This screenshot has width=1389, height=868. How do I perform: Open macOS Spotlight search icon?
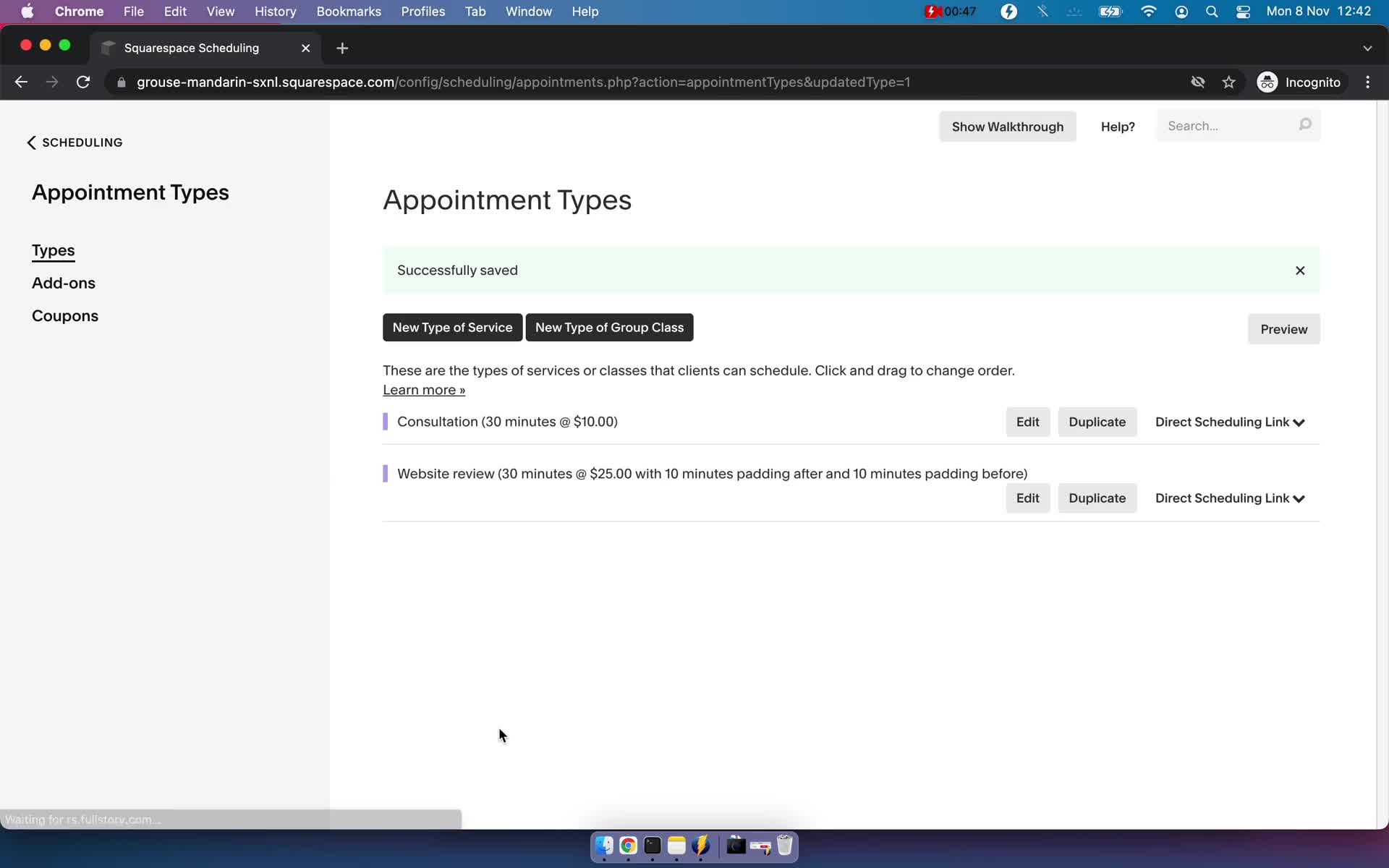1212,12
